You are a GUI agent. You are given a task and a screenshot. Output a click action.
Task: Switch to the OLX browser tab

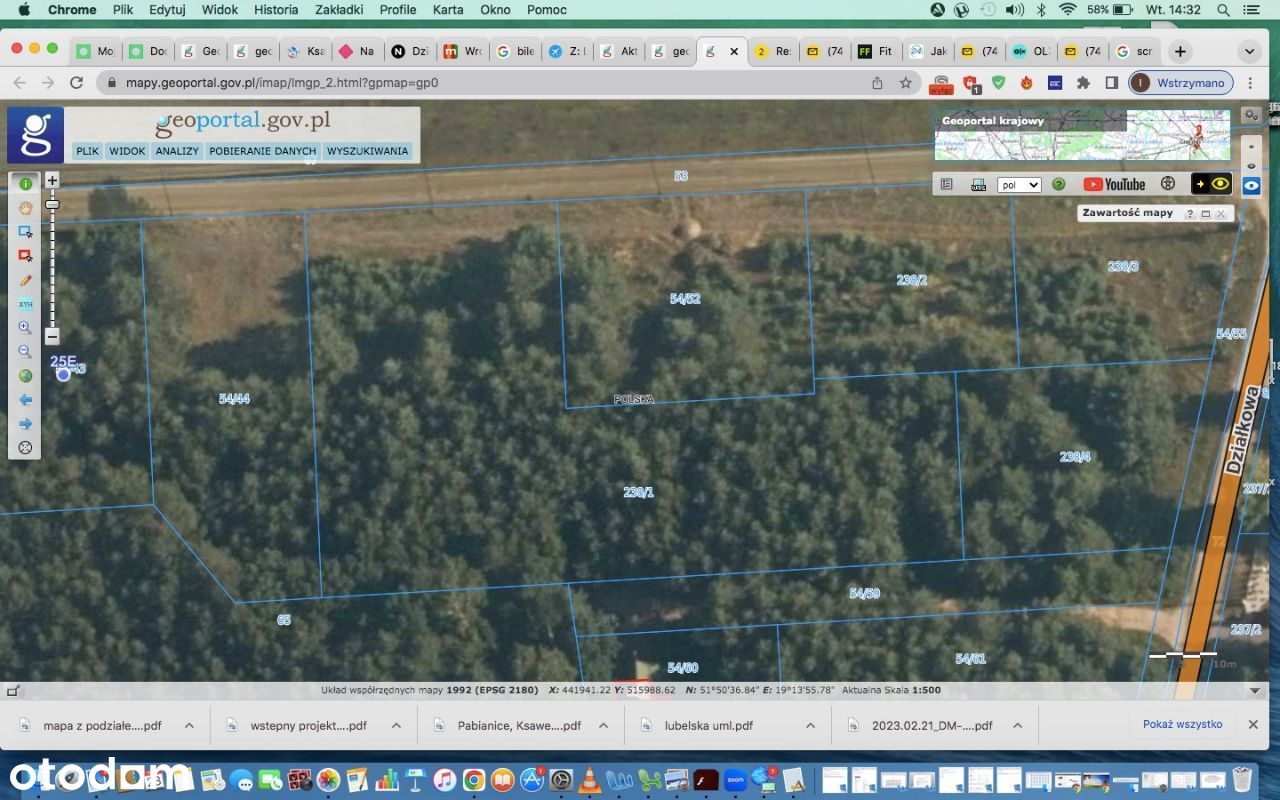[x=1031, y=51]
